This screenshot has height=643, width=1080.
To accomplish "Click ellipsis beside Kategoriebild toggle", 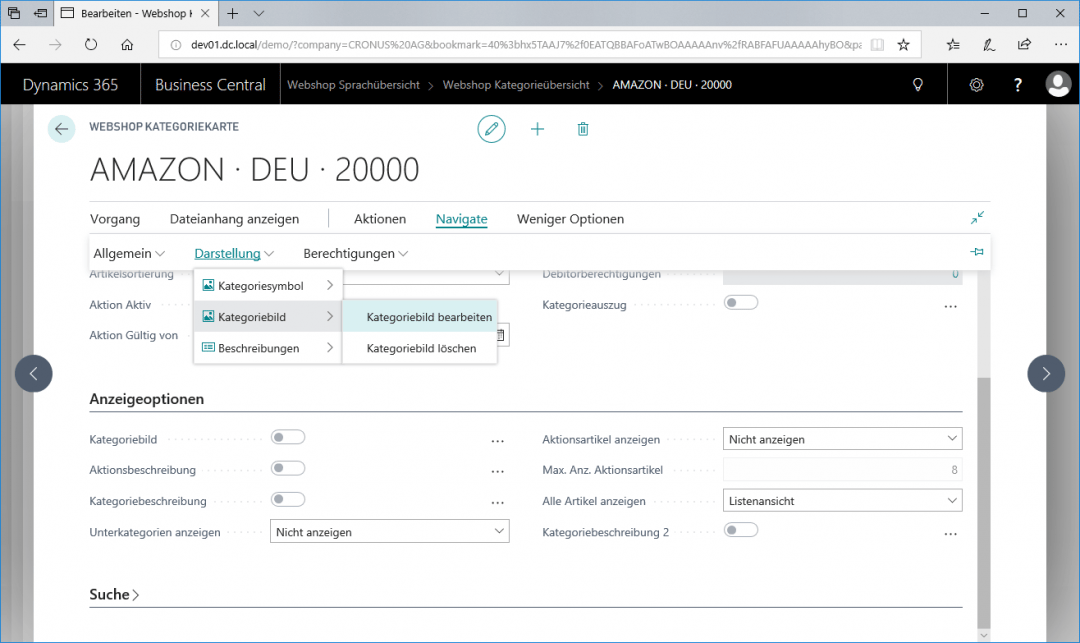I will click(x=497, y=441).
